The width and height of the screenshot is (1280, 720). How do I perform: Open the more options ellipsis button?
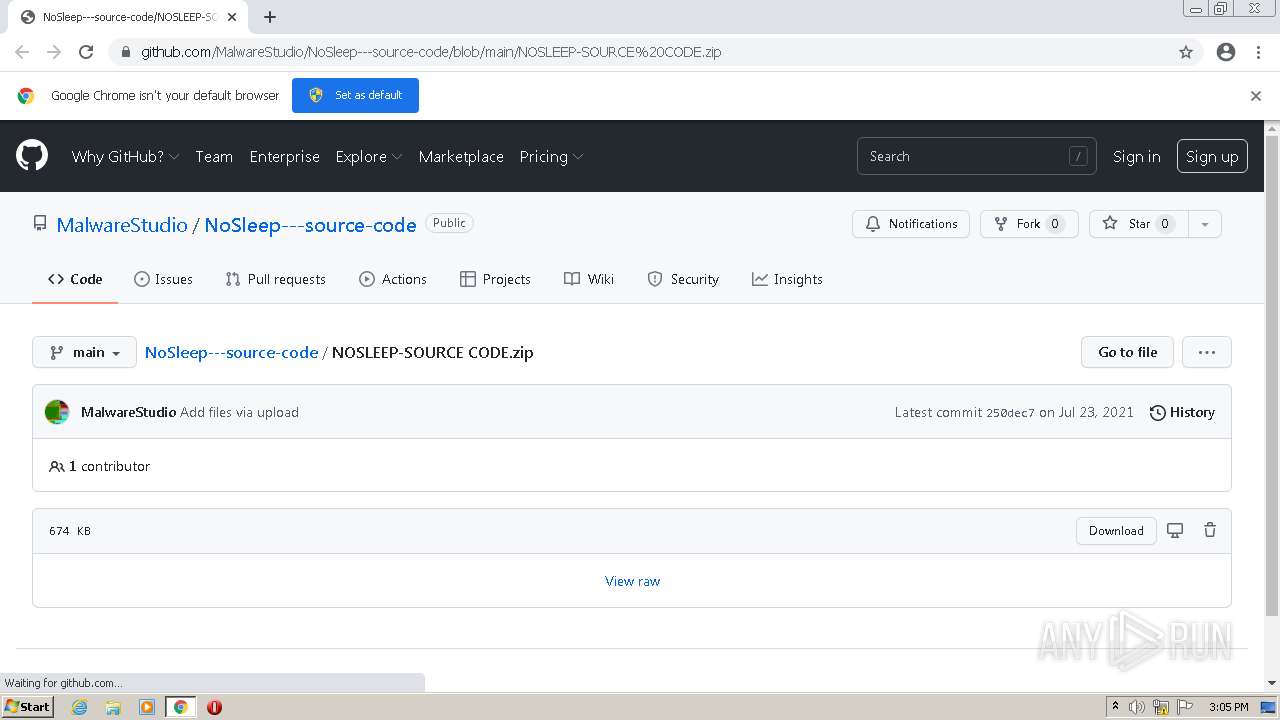1207,352
